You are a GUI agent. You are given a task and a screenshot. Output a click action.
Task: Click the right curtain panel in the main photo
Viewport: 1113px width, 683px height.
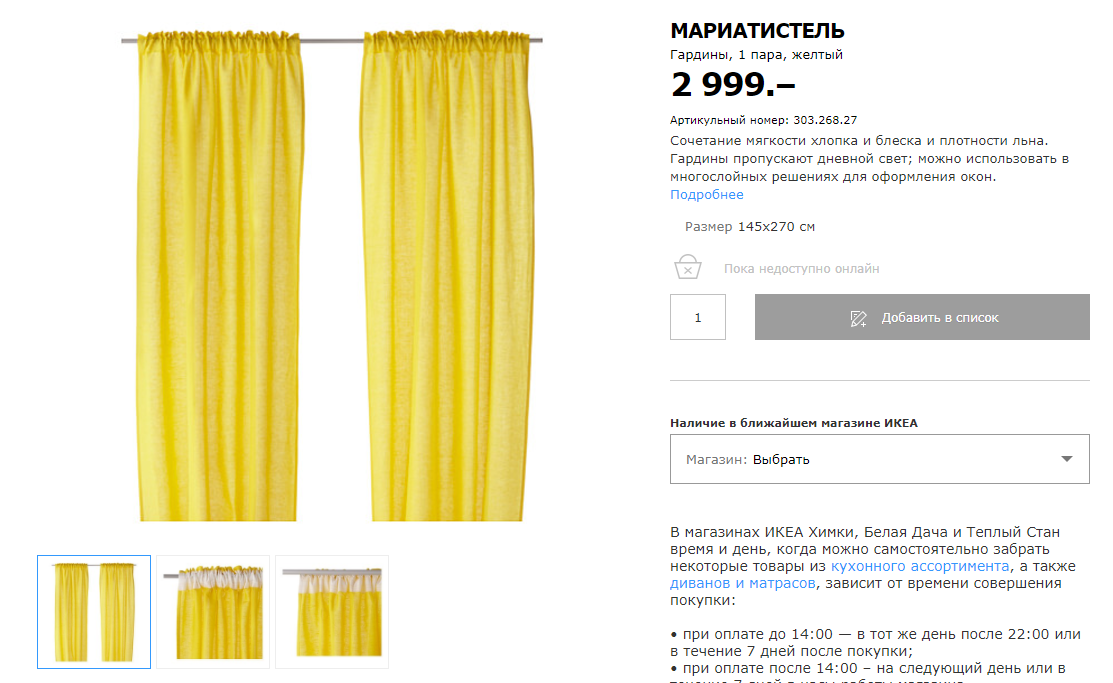[446, 277]
